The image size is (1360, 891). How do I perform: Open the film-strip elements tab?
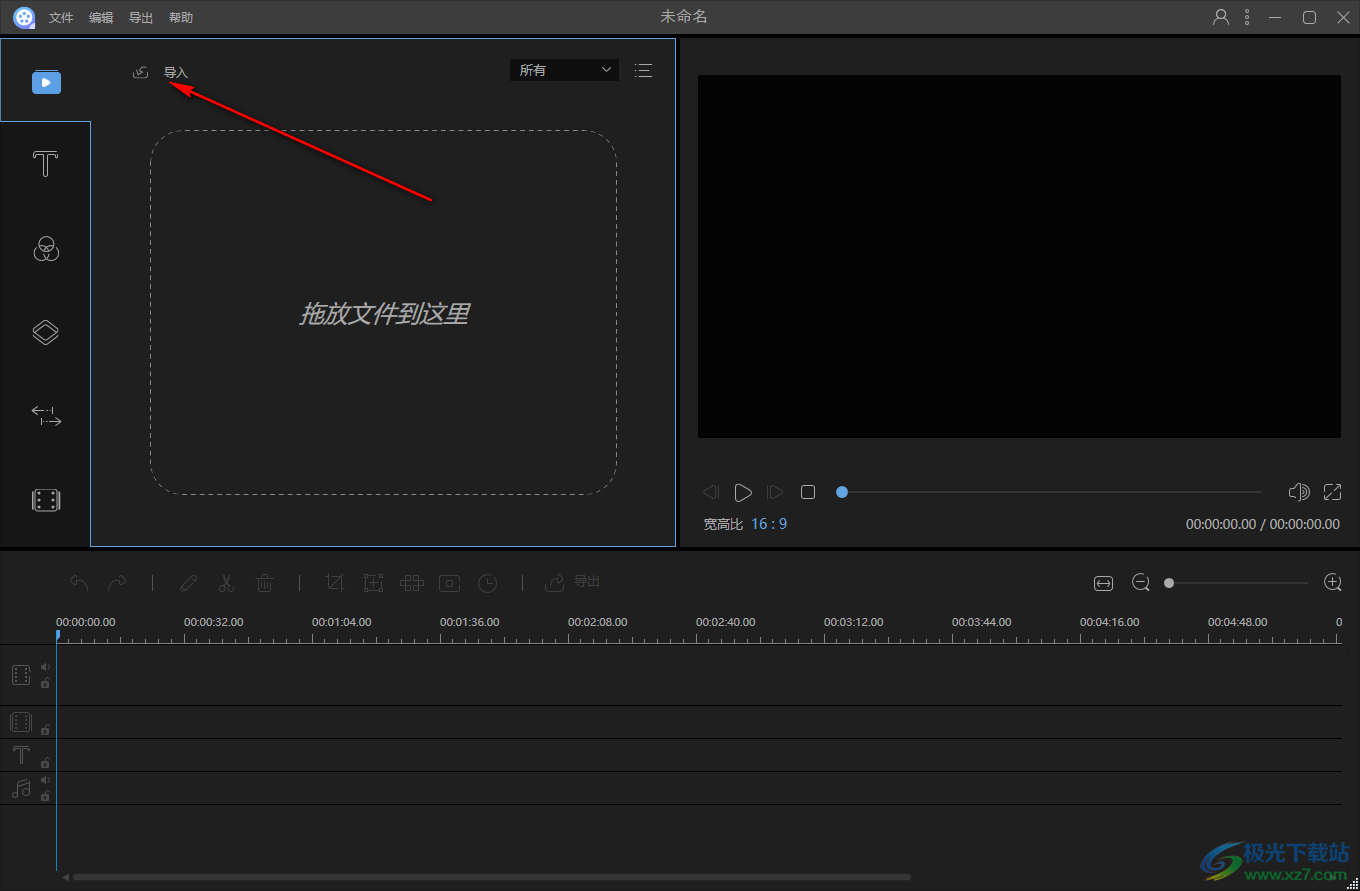pyautogui.click(x=46, y=500)
